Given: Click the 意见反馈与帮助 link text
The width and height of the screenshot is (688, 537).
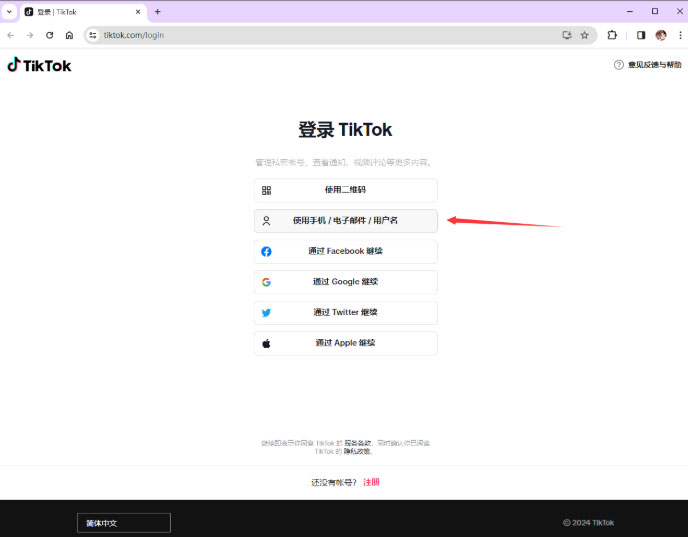Looking at the screenshot, I should click(654, 65).
